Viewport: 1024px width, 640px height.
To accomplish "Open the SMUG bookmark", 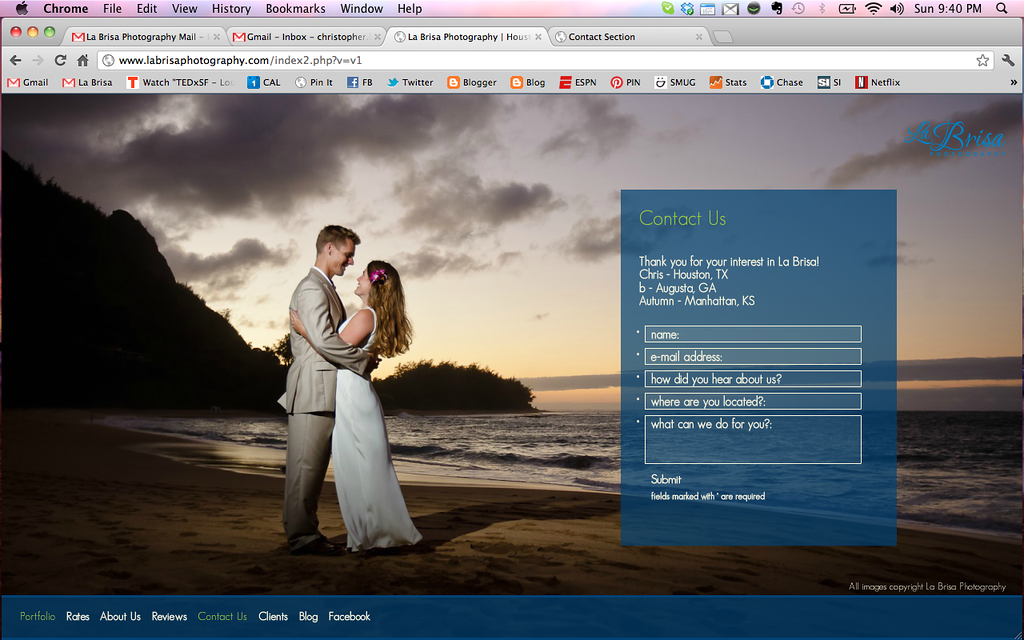I will pyautogui.click(x=675, y=82).
